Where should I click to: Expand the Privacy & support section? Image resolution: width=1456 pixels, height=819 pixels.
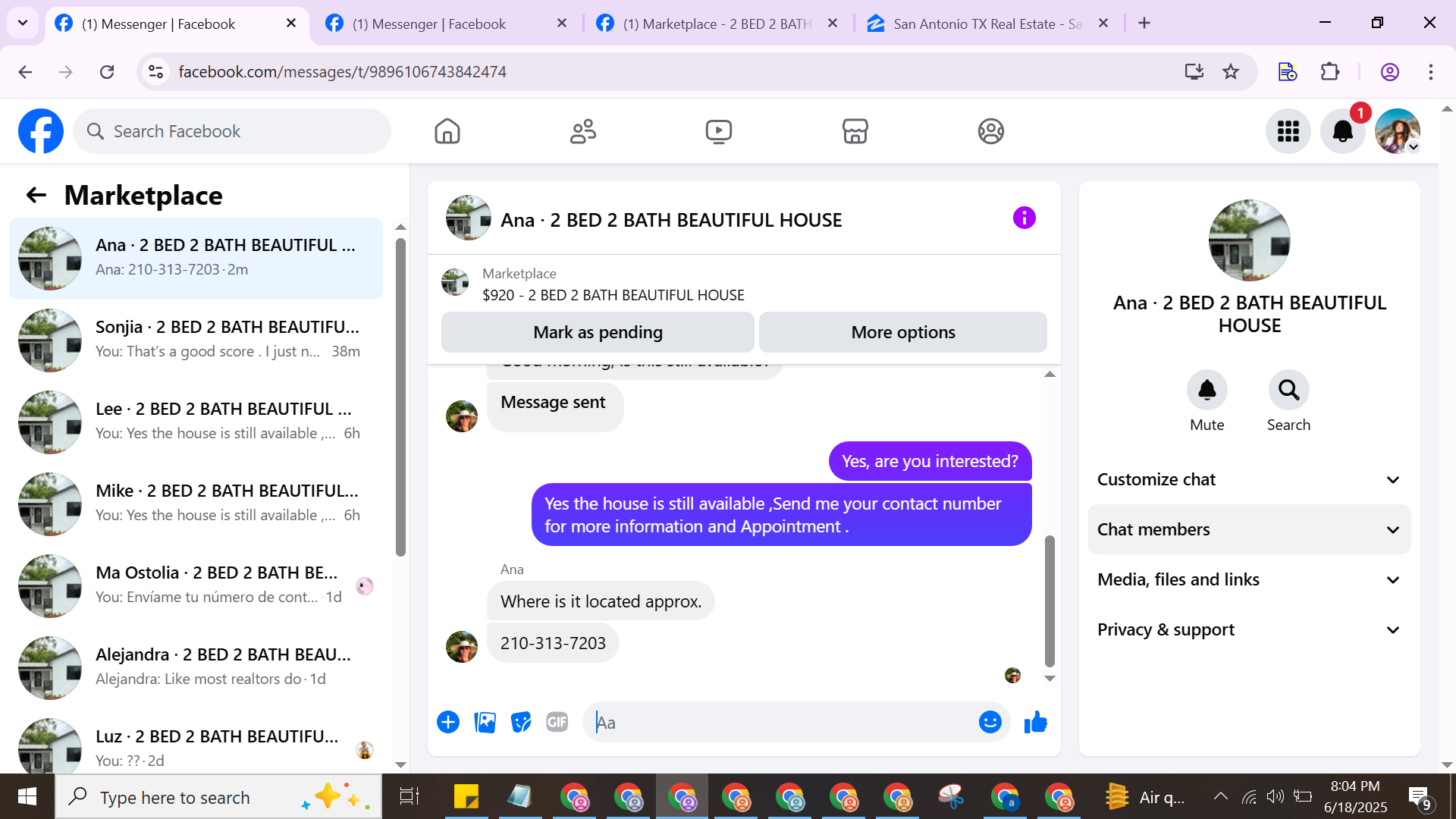[x=1249, y=629]
